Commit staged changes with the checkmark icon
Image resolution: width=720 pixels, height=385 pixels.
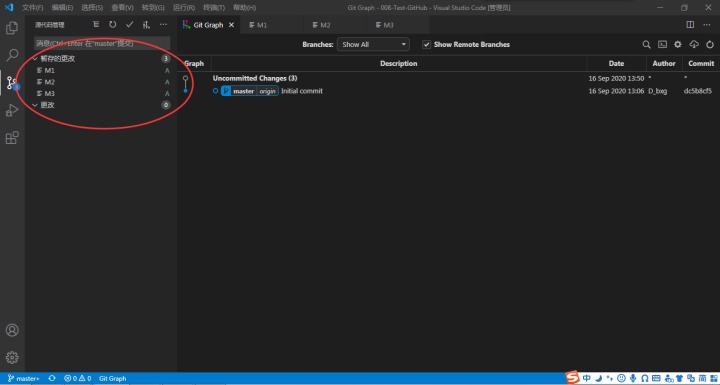pos(129,25)
